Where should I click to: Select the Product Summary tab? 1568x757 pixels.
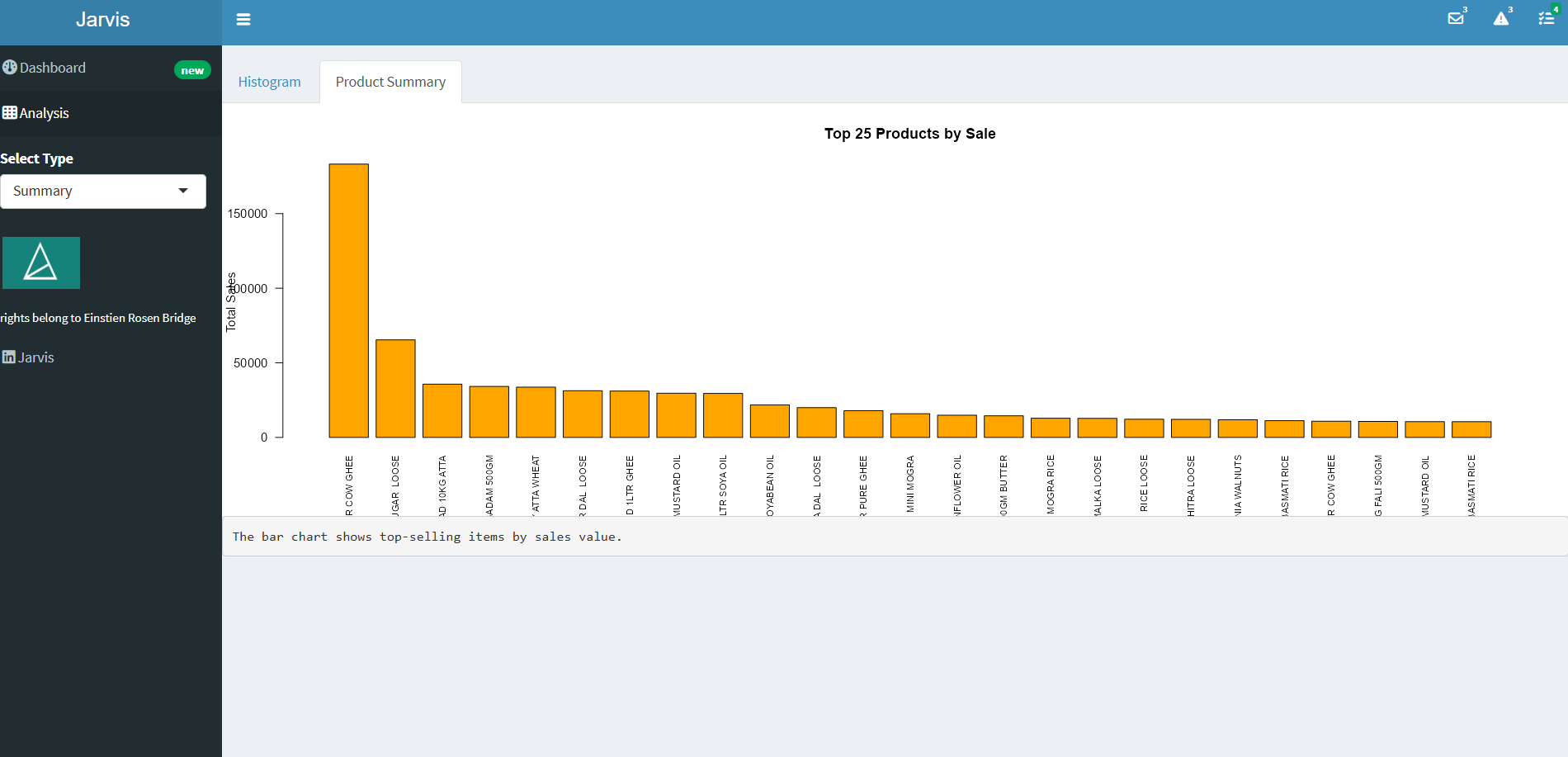[x=390, y=82]
